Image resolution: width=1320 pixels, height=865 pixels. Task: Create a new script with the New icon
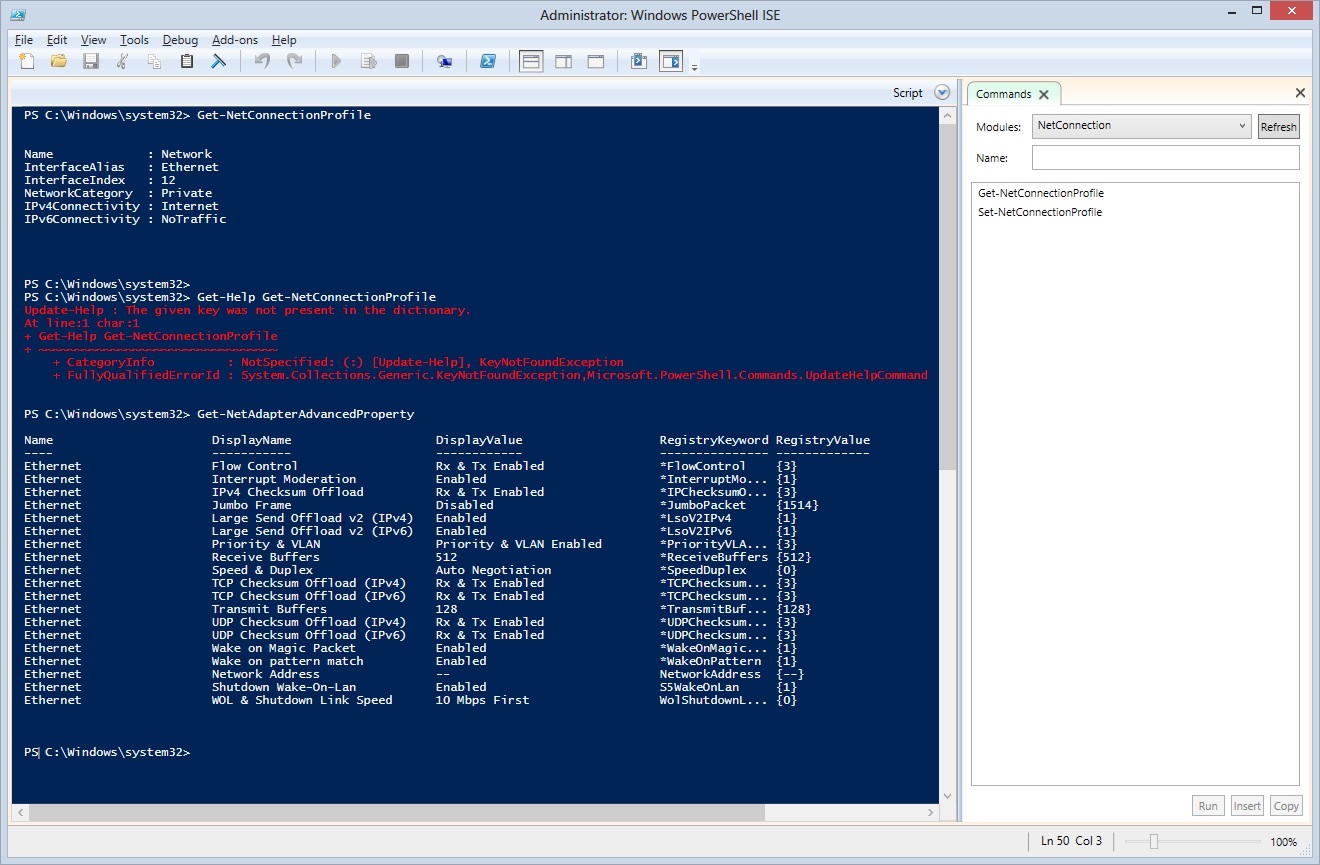pyautogui.click(x=27, y=62)
